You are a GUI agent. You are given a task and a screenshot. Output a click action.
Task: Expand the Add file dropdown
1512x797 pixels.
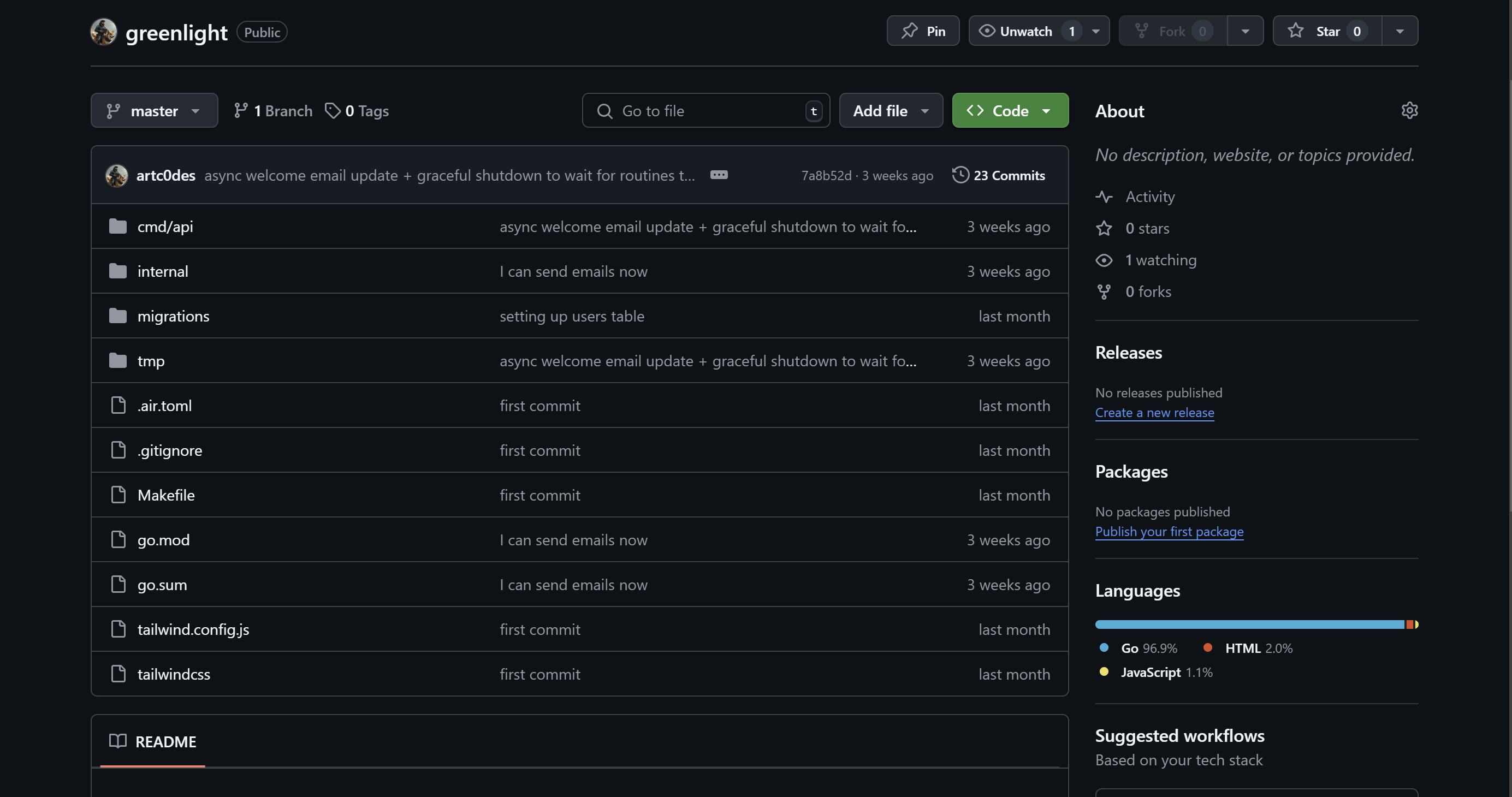click(891, 110)
